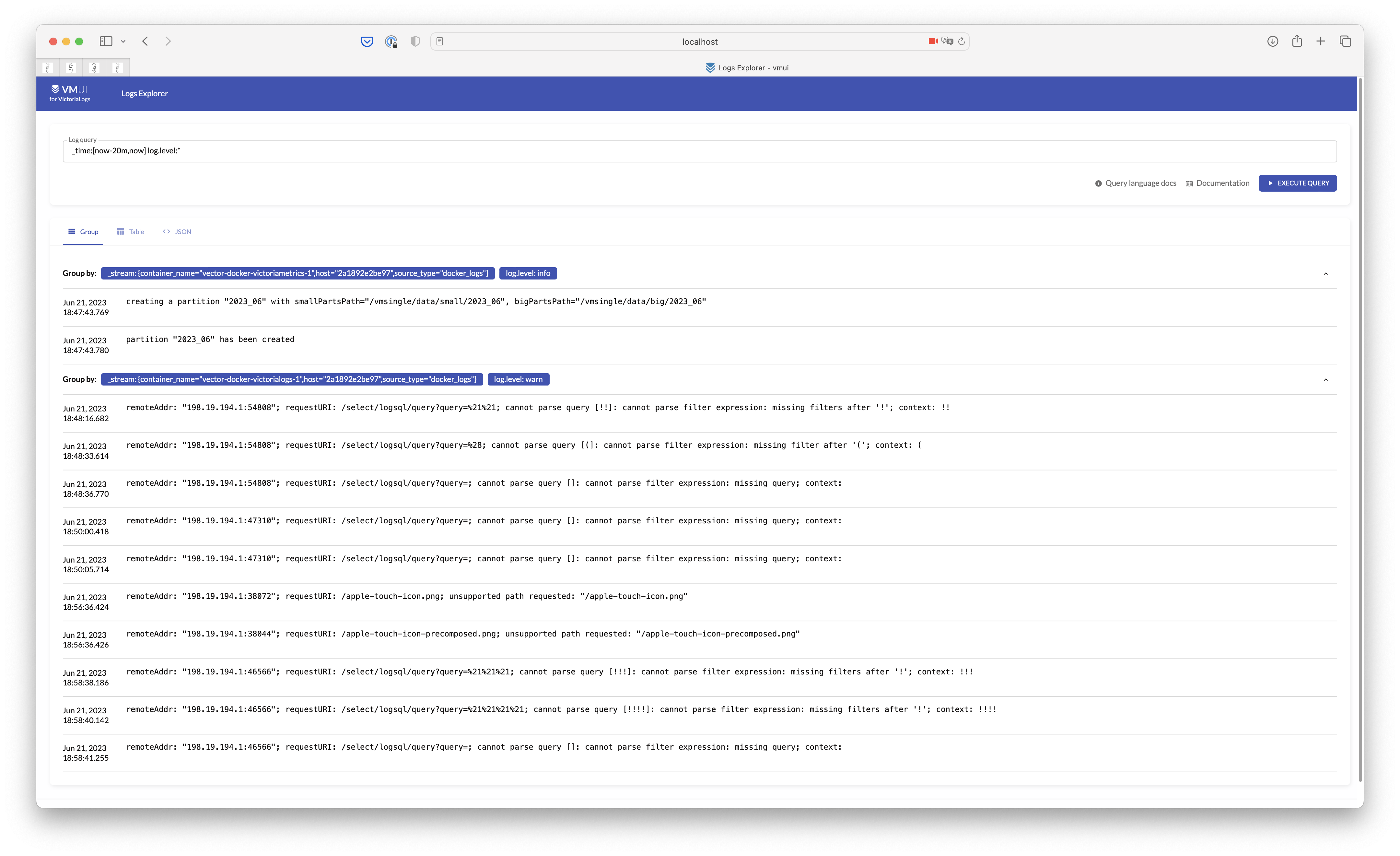Image resolution: width=1400 pixels, height=856 pixels.
Task: Click the log row at 18:48:36.770
Action: click(x=699, y=489)
